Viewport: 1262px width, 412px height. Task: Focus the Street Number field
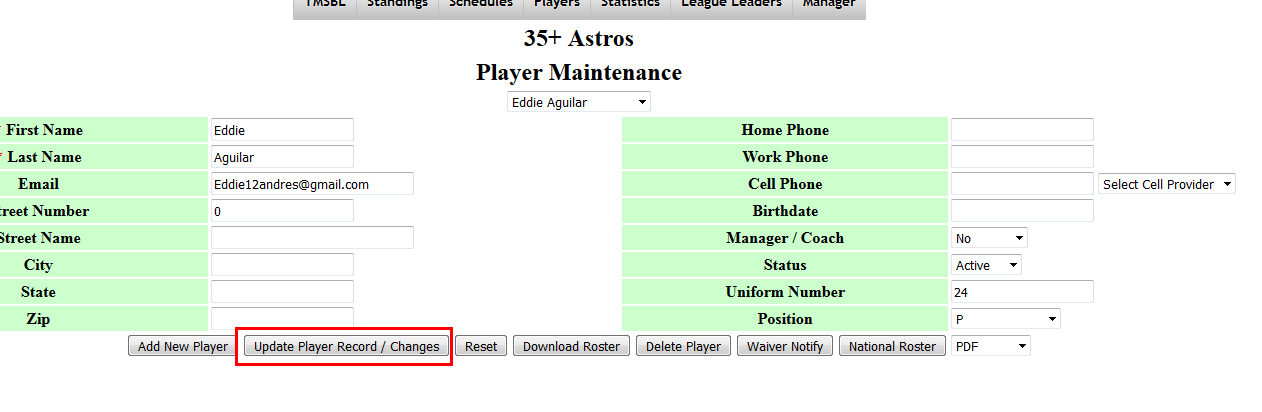pos(282,211)
